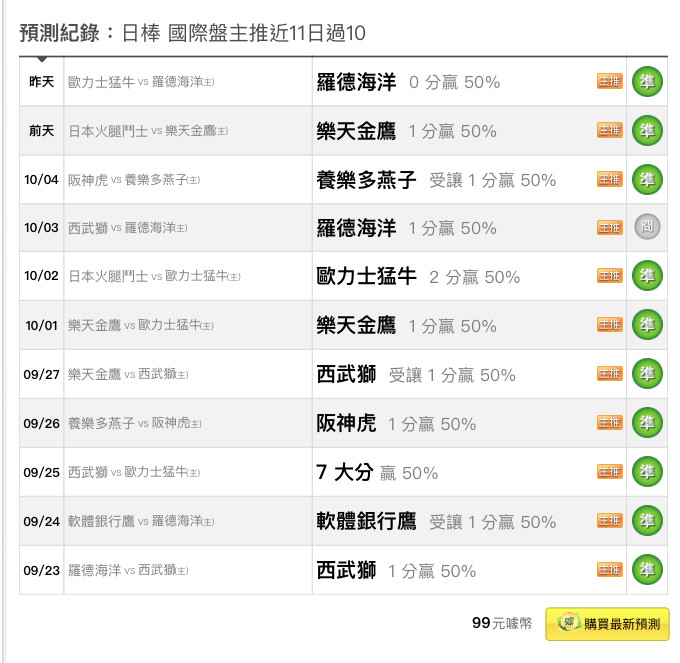The width and height of the screenshot is (680, 663).
Task: Click the orange 主推 tag in 09/27 row
Action: pyautogui.click(x=610, y=373)
